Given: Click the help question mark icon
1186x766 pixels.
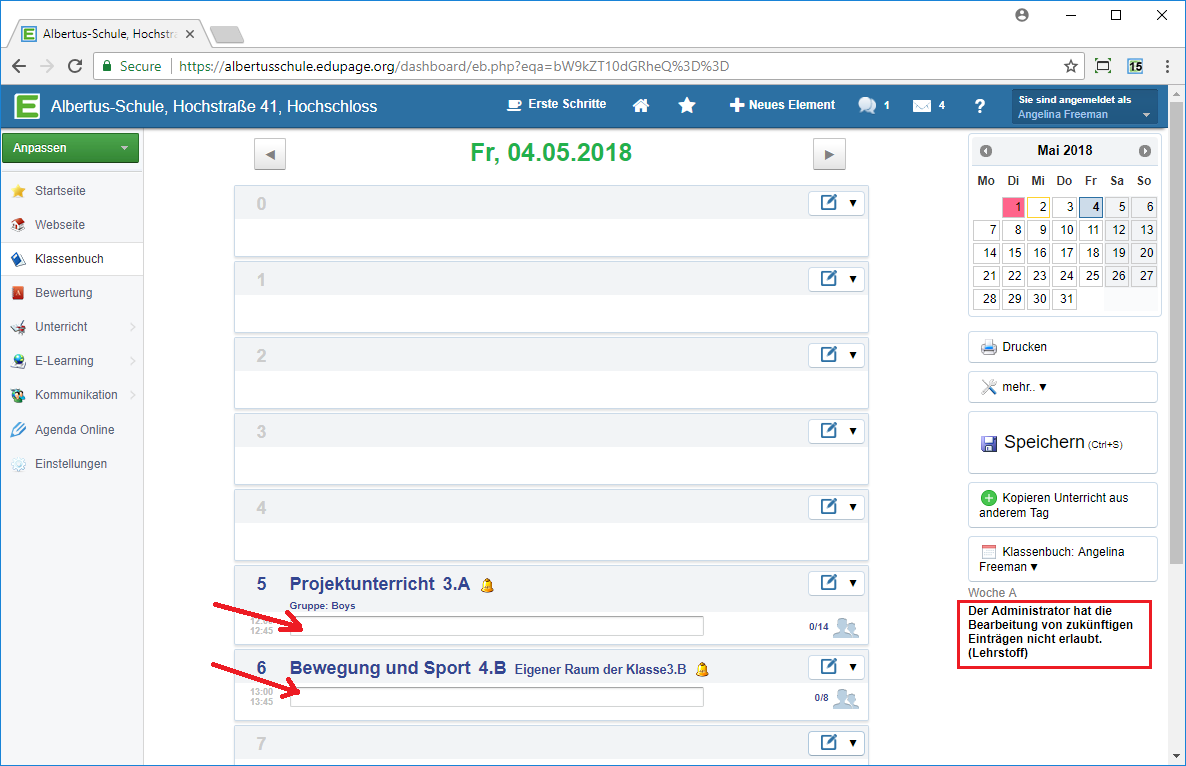Looking at the screenshot, I should click(980, 105).
